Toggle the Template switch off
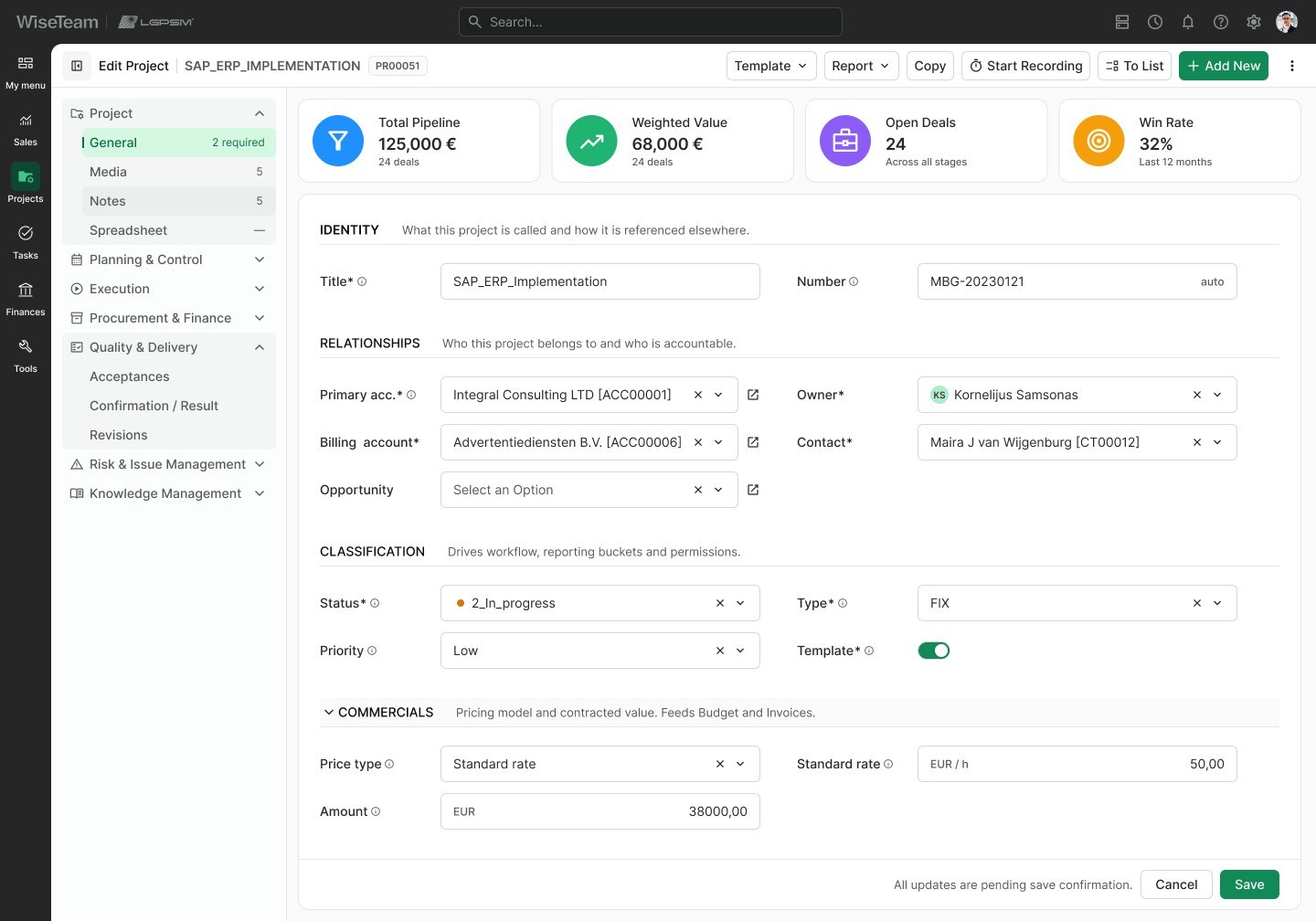Viewport: 1316px width, 921px height. tap(934, 651)
